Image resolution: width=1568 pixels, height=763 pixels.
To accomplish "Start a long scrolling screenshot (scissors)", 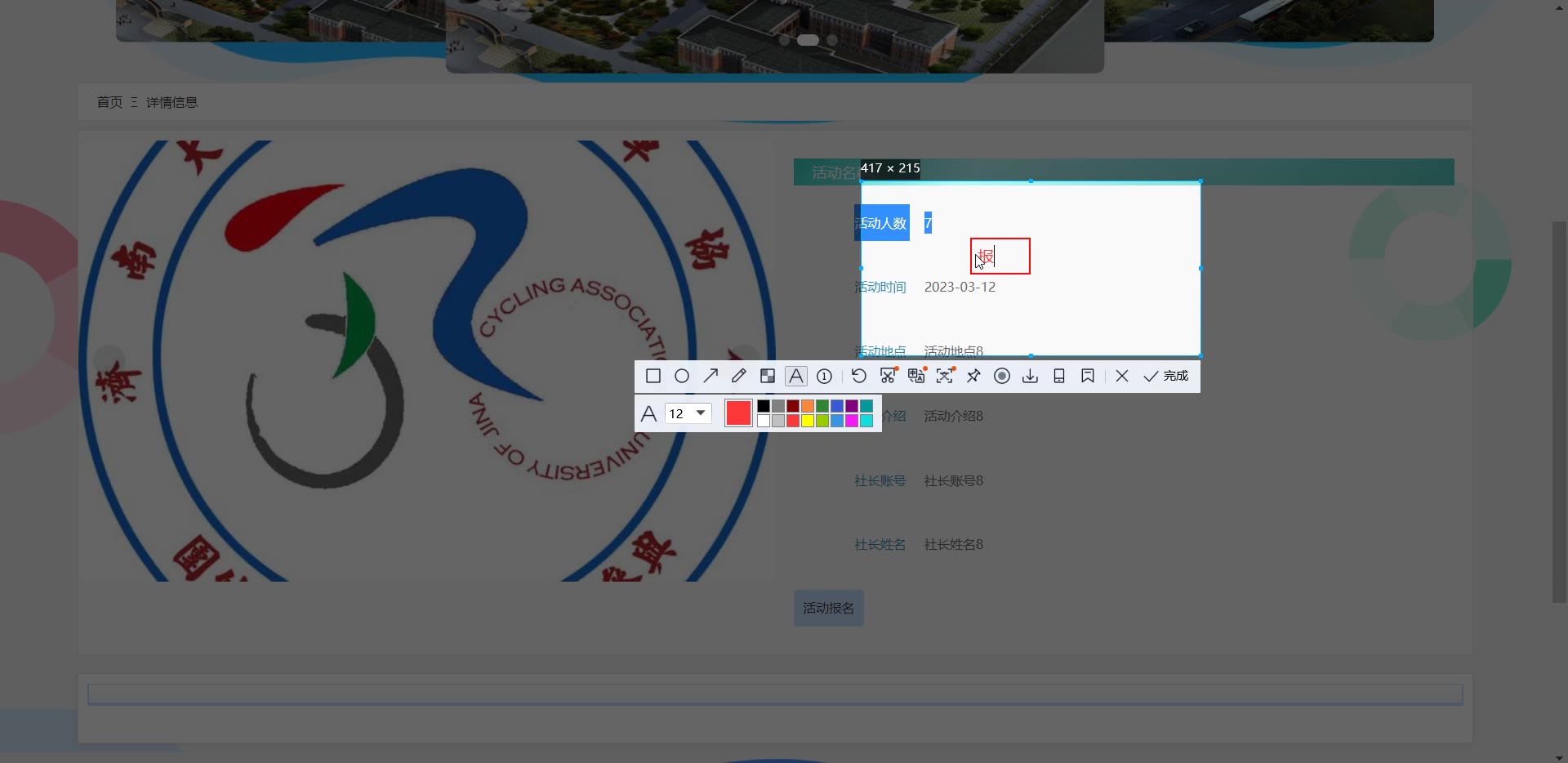I will tap(888, 376).
